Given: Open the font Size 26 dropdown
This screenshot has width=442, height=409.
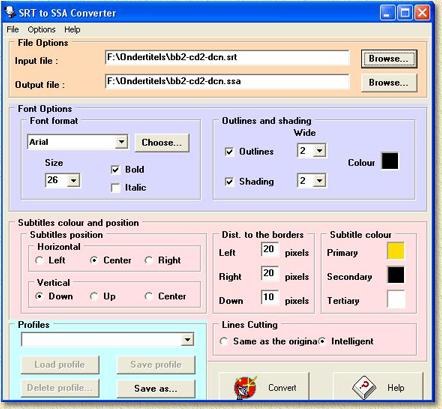Looking at the screenshot, I should 73,180.
